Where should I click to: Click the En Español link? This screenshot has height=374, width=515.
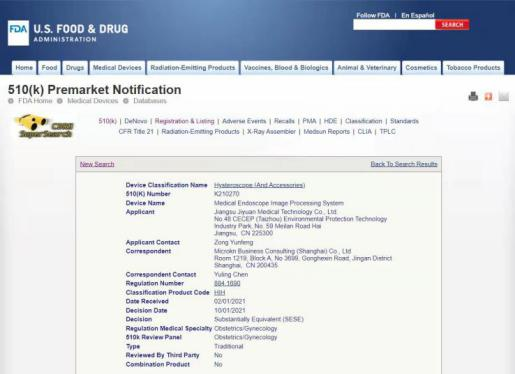[x=418, y=15]
